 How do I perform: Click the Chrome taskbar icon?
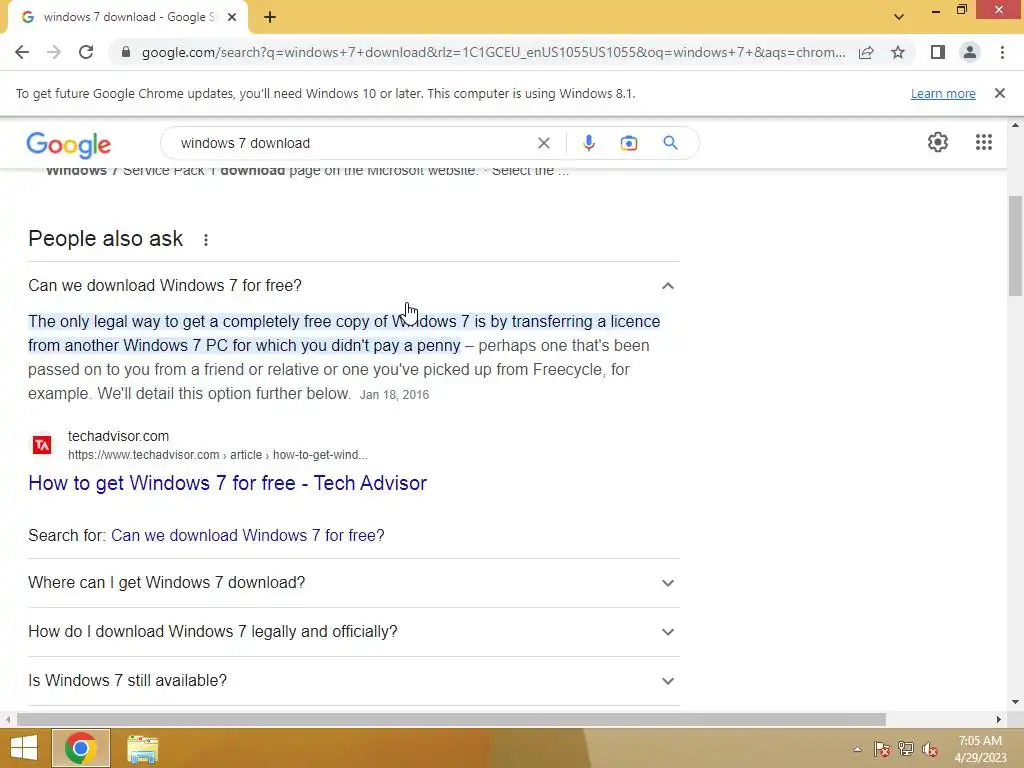[80, 748]
